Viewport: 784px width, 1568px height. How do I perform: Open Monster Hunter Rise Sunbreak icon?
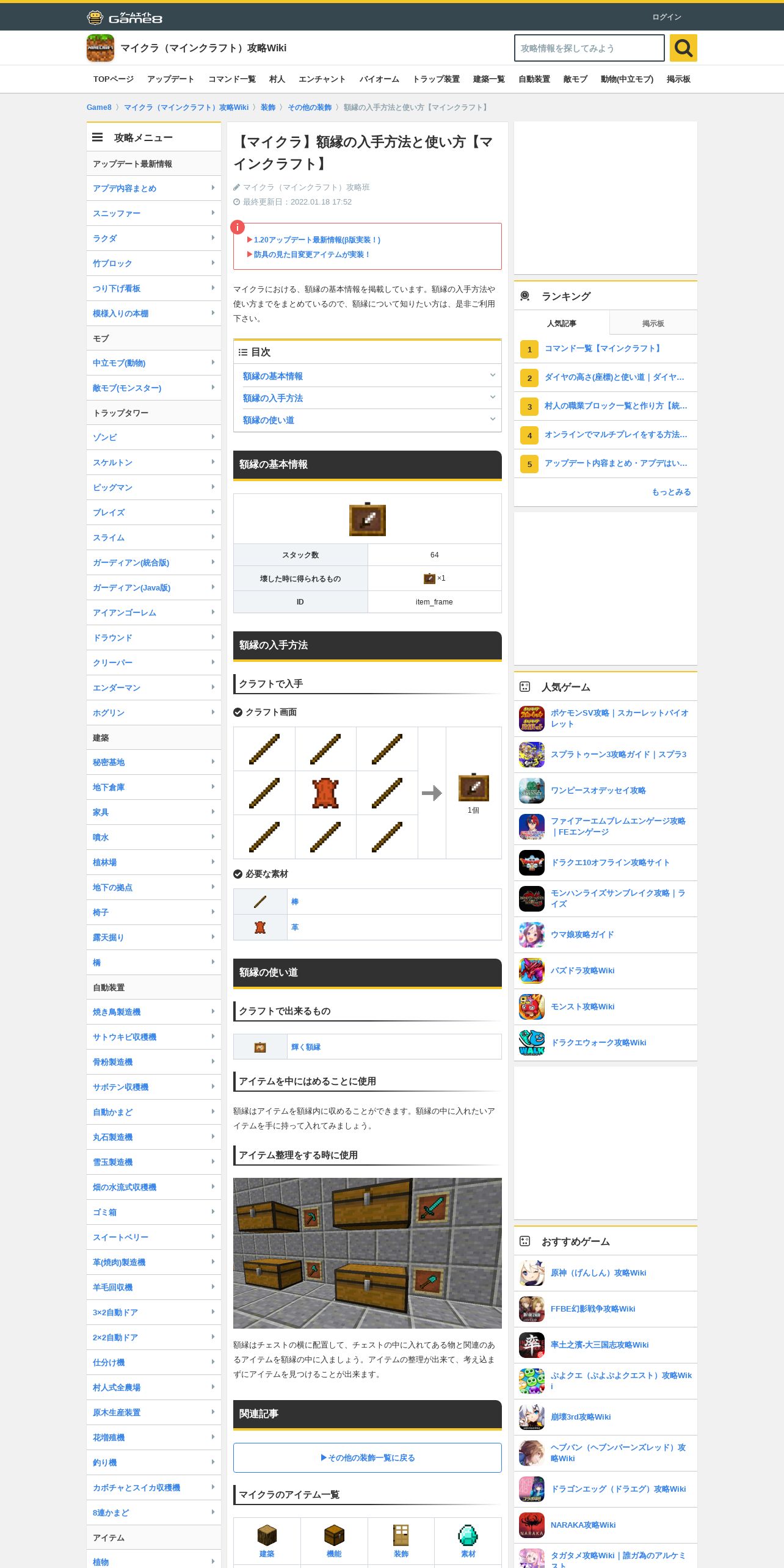pyautogui.click(x=532, y=899)
